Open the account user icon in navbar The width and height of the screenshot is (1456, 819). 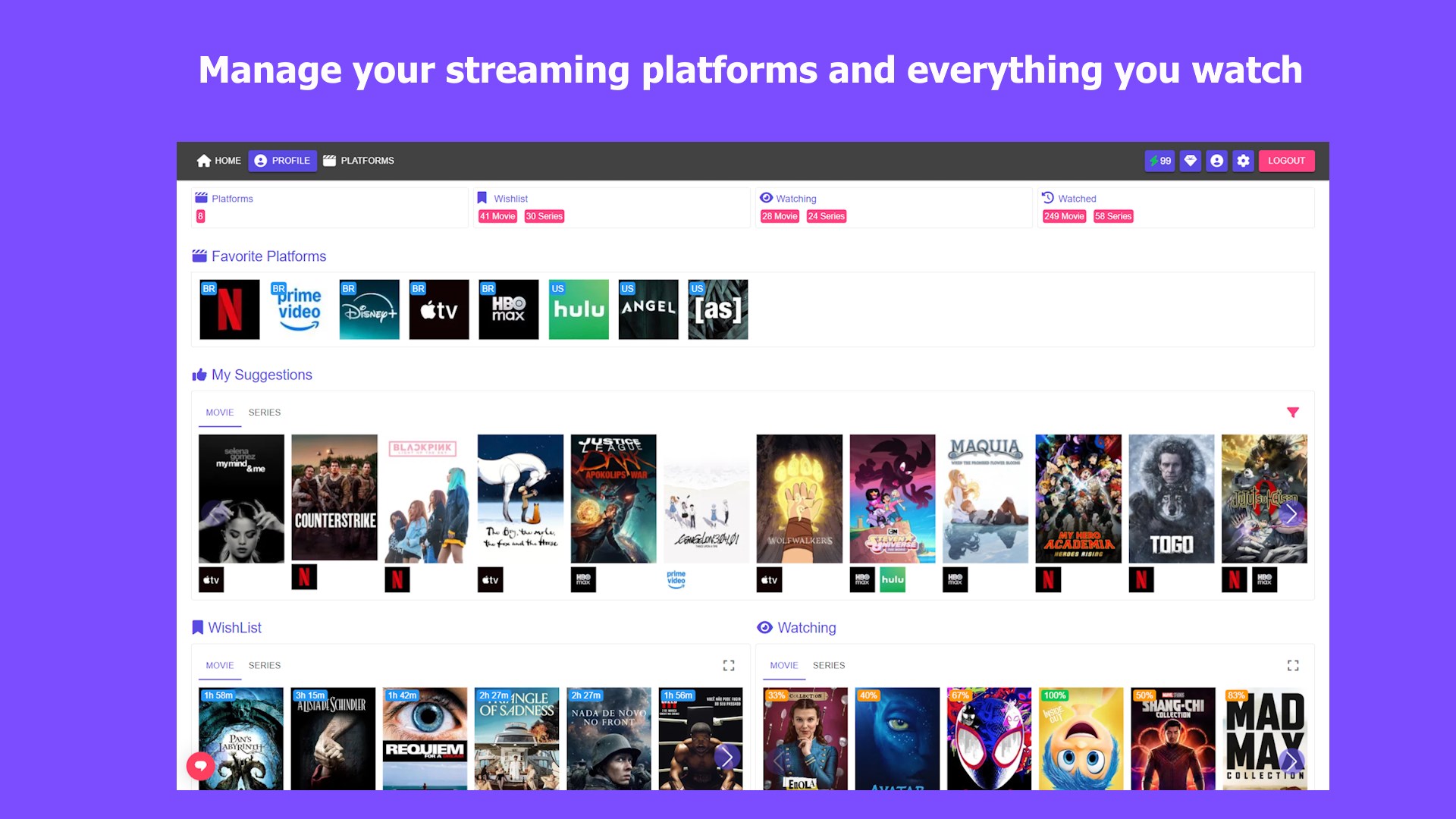[x=1216, y=161]
